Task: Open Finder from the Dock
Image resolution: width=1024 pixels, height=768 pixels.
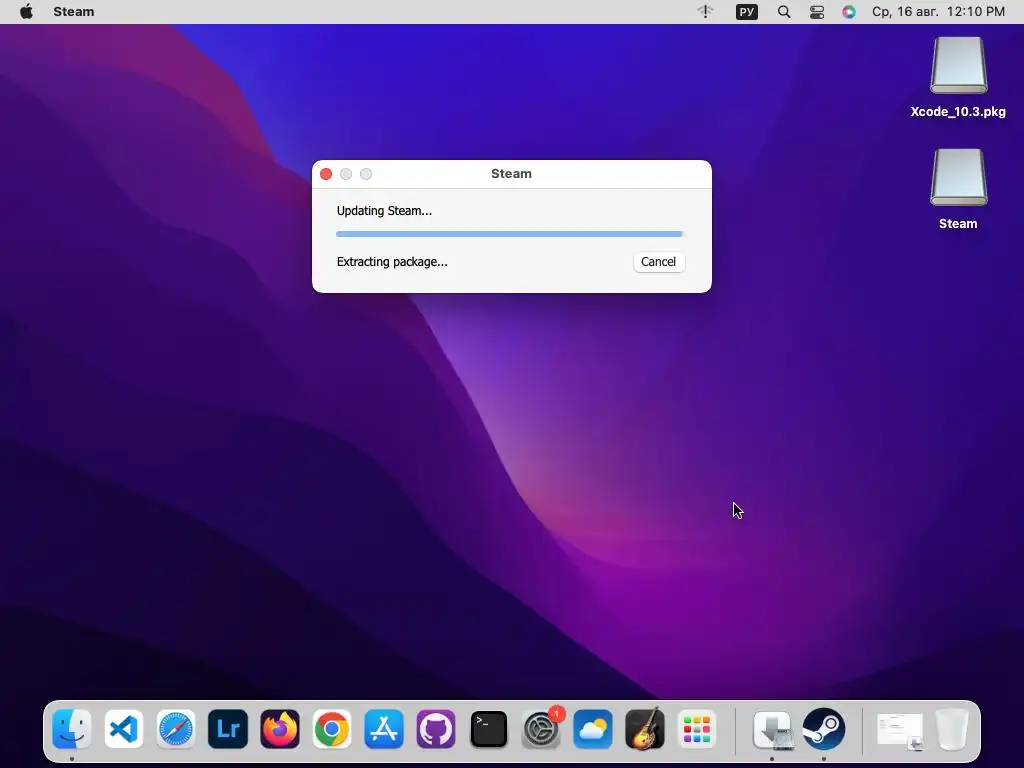Action: click(71, 729)
